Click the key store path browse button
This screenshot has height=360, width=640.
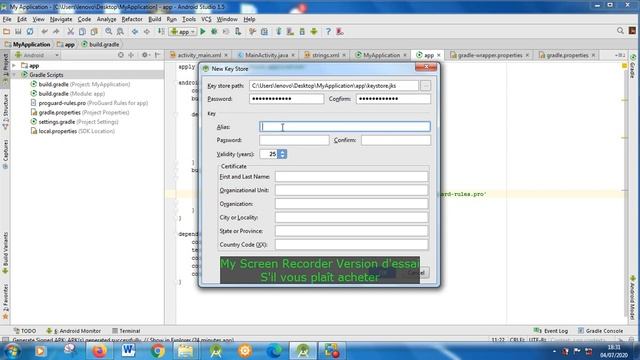[425, 86]
